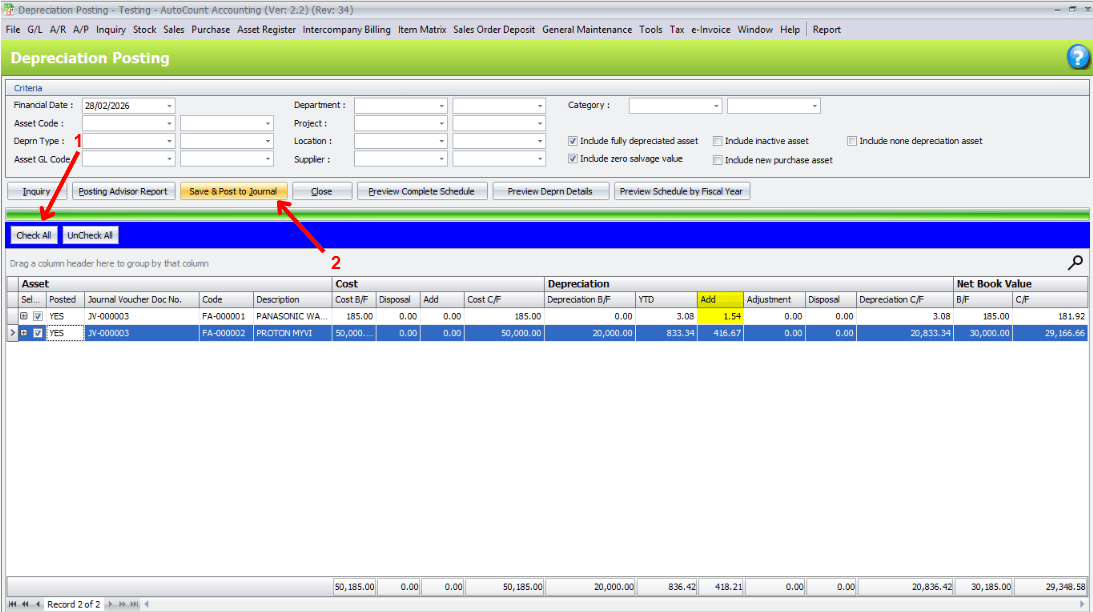The image size is (1093, 612).
Task: Click the previous page double-arrow in navigator
Action: 25,604
